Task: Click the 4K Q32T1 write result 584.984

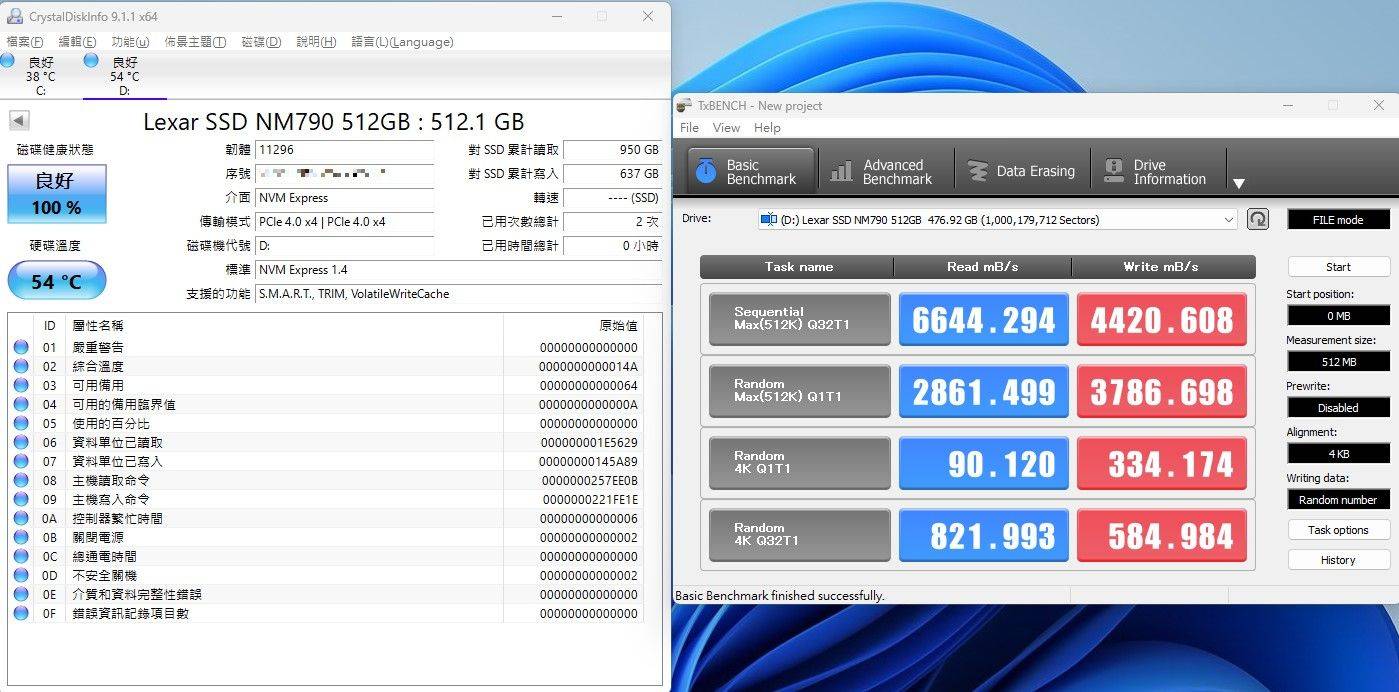Action: click(1162, 535)
